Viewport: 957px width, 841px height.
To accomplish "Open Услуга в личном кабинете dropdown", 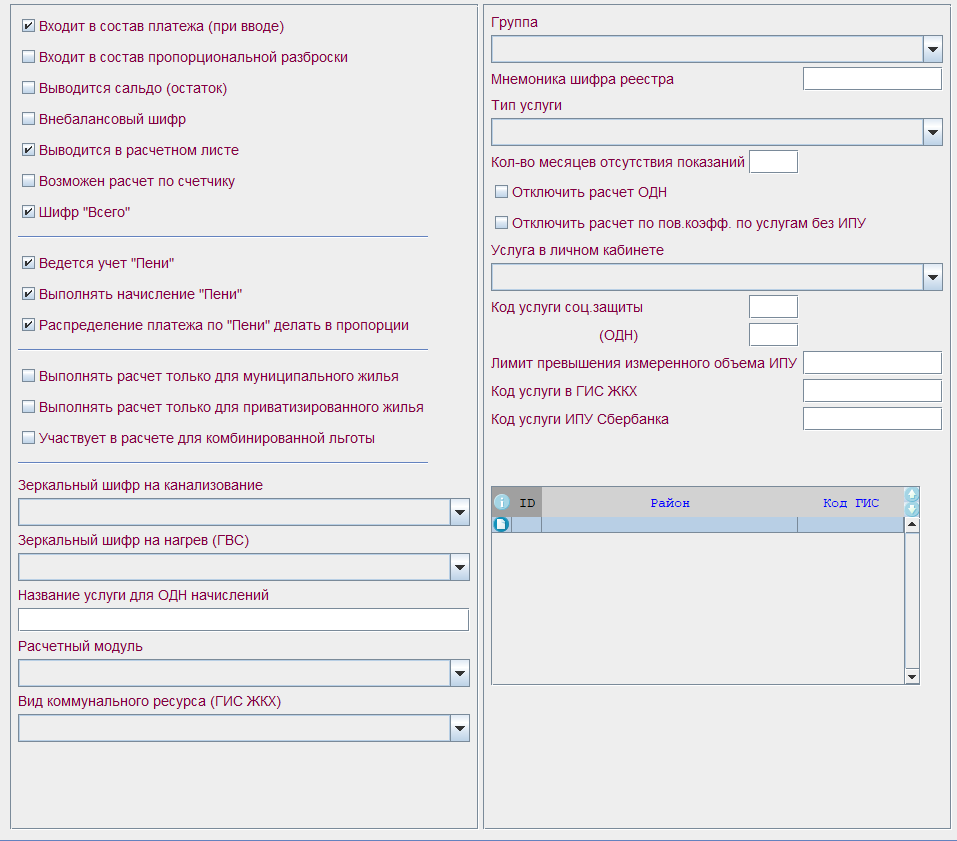I will 933,277.
